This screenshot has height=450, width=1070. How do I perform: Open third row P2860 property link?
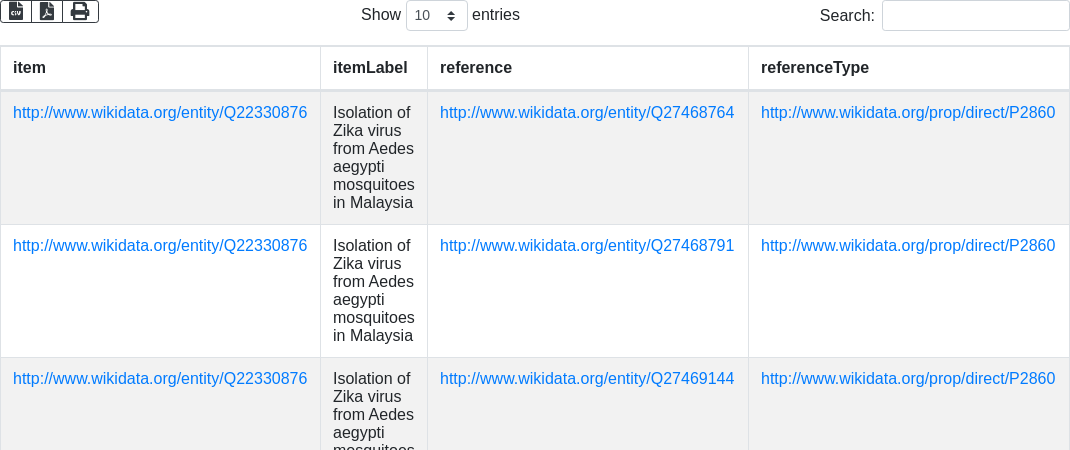(908, 379)
